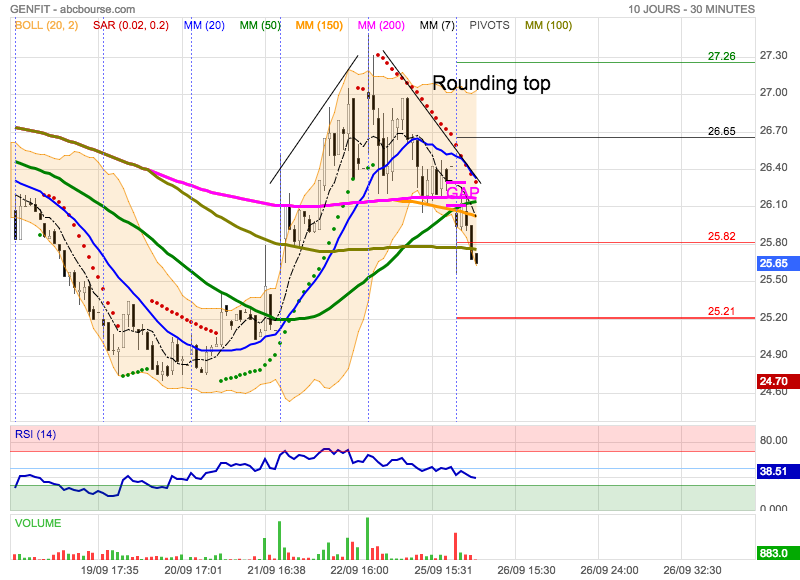This screenshot has width=800, height=580.
Task: Click the 21/09 16:38 time axis label
Action: point(277,570)
